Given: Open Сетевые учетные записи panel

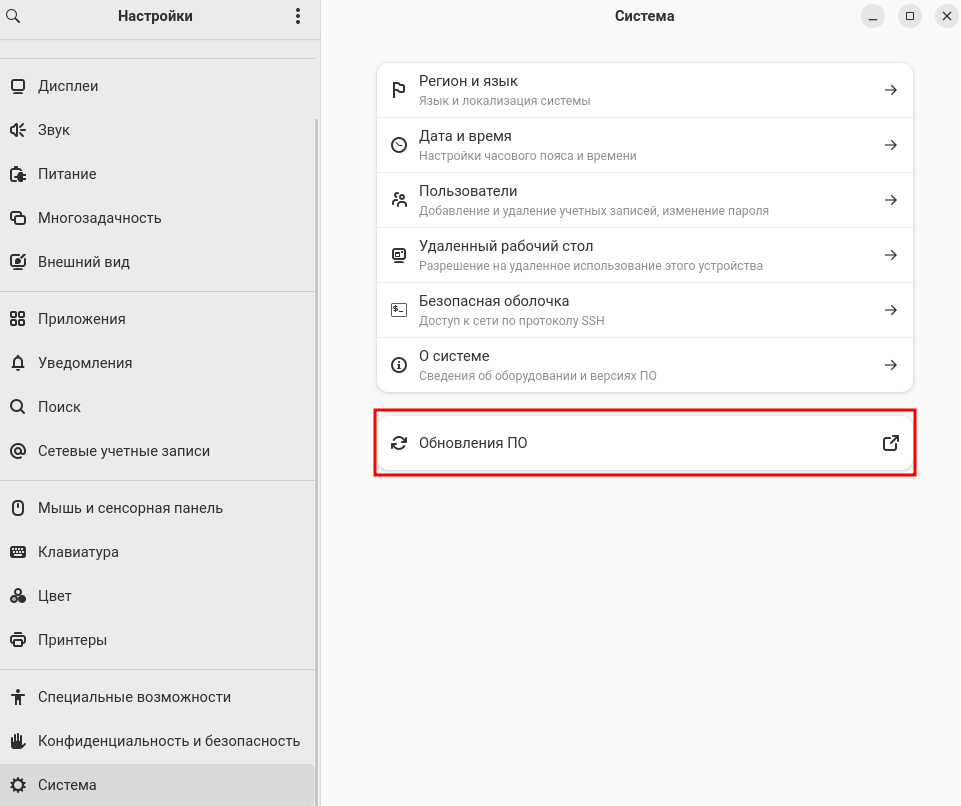Looking at the screenshot, I should click(x=124, y=451).
